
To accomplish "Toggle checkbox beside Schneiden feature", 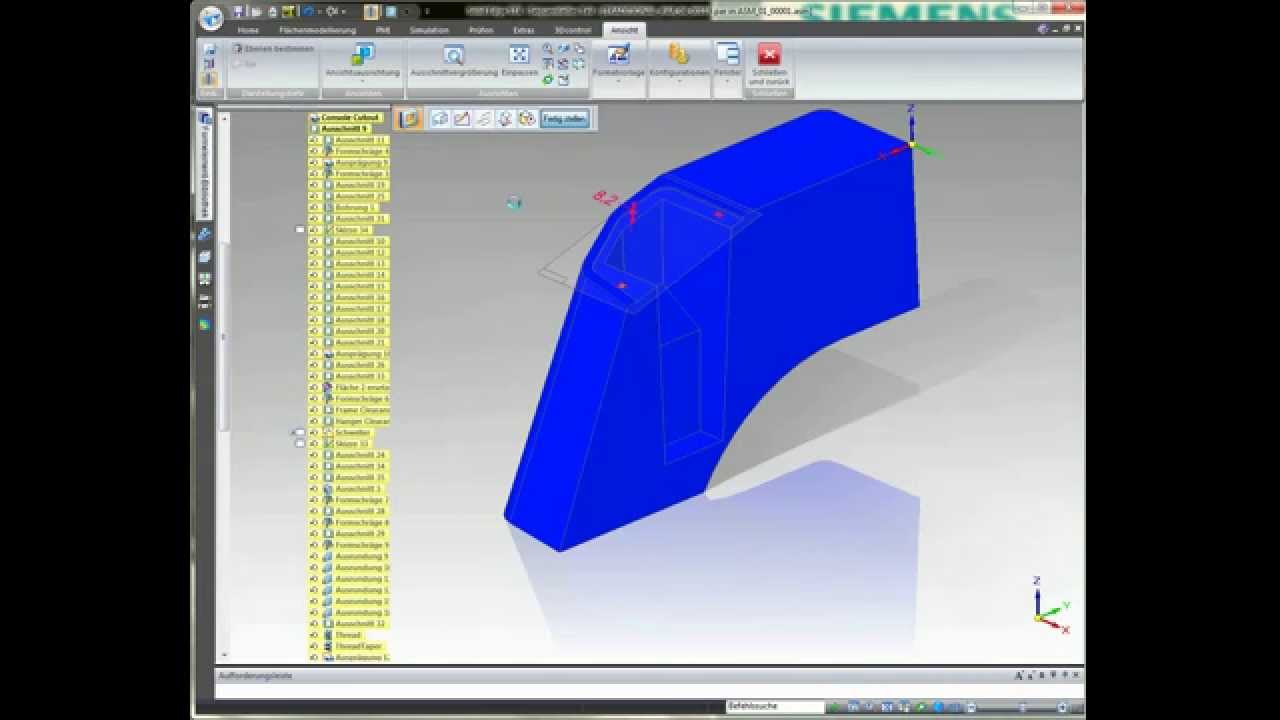I will pyautogui.click(x=300, y=433).
